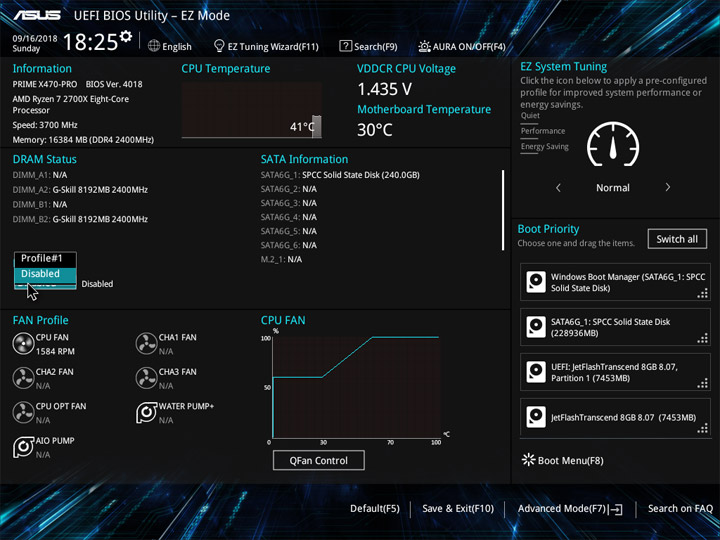Click the SATA6G_1 SPCC disk icon in Boot Priority
This screenshot has width=720, height=540.
click(536, 327)
